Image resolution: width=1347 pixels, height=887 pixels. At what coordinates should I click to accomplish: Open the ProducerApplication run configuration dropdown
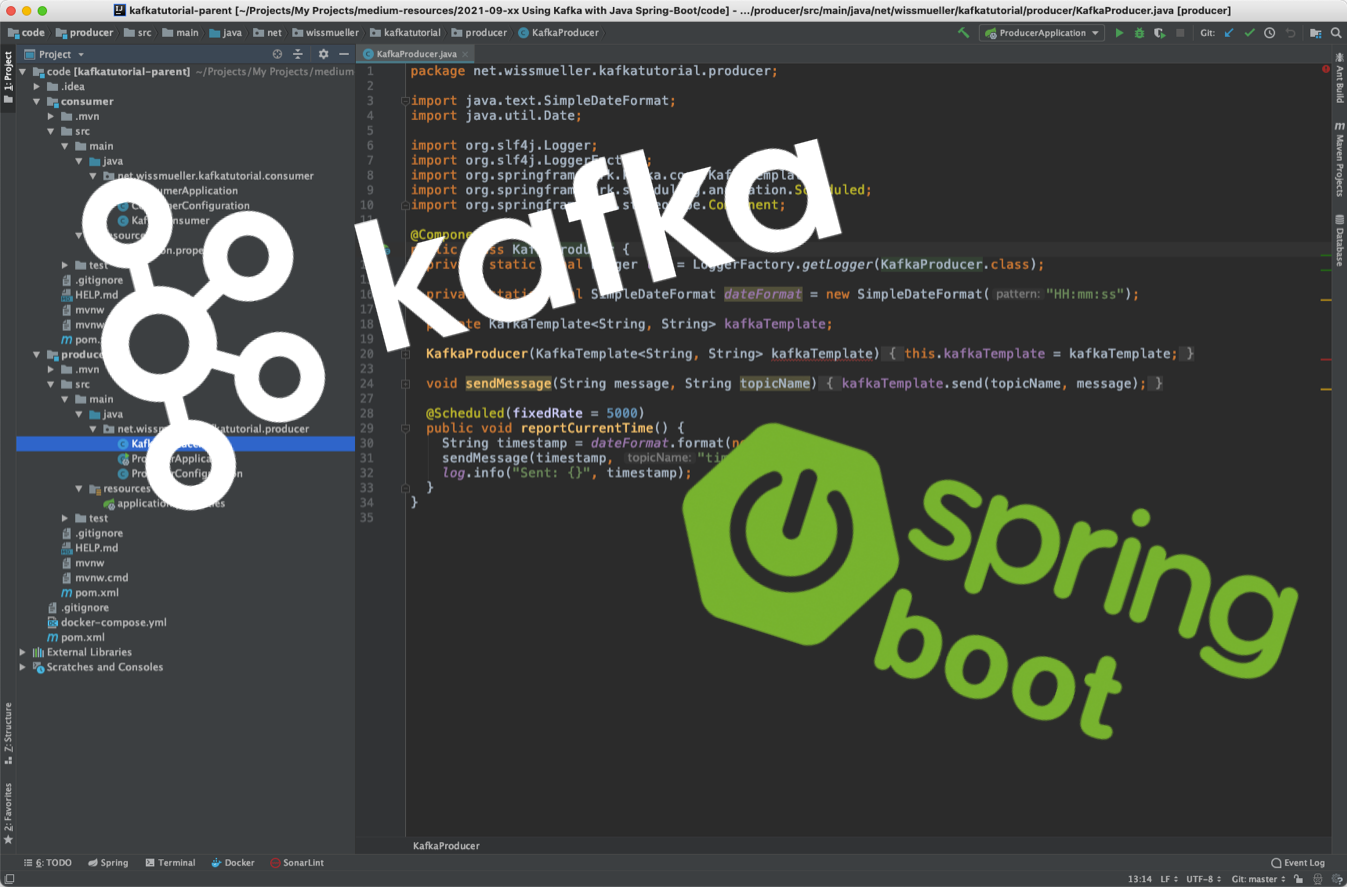1041,33
